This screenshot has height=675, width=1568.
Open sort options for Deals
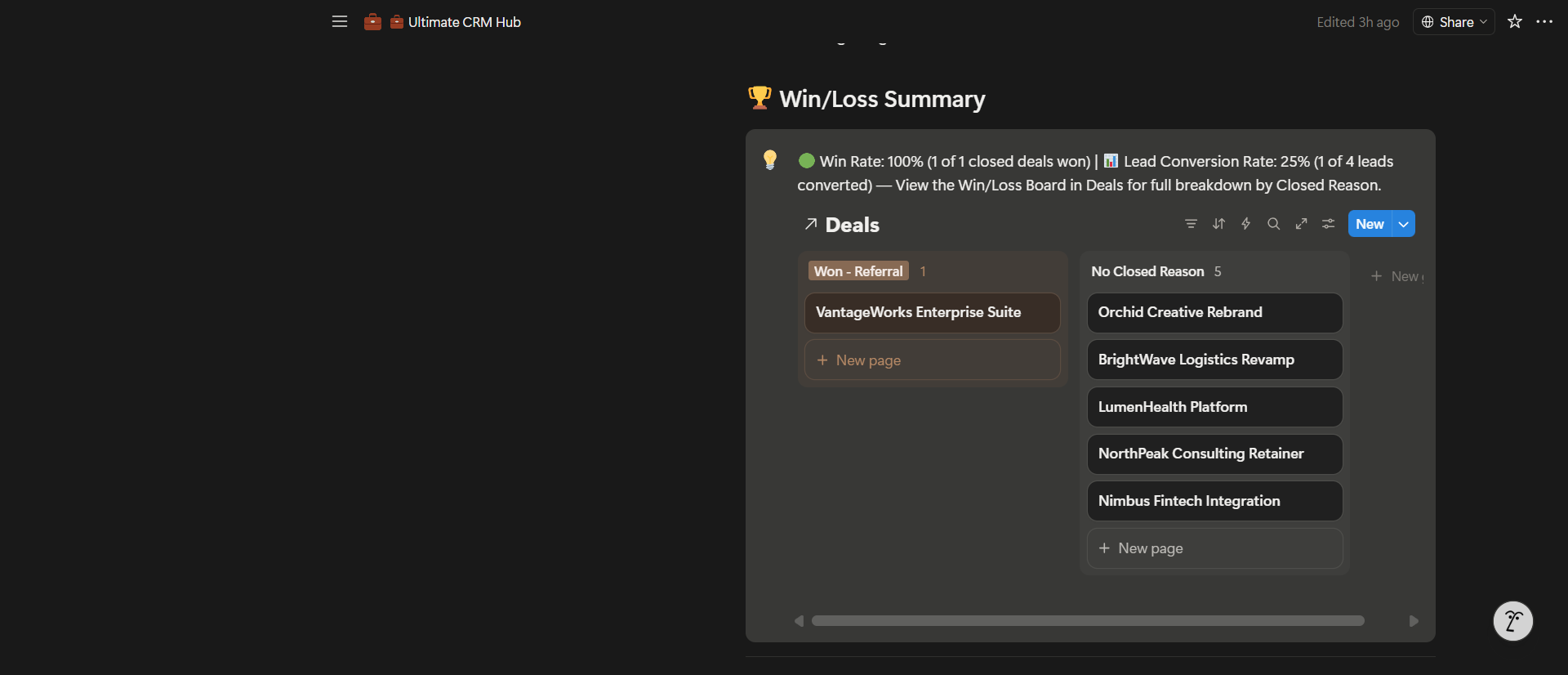[x=1218, y=224]
